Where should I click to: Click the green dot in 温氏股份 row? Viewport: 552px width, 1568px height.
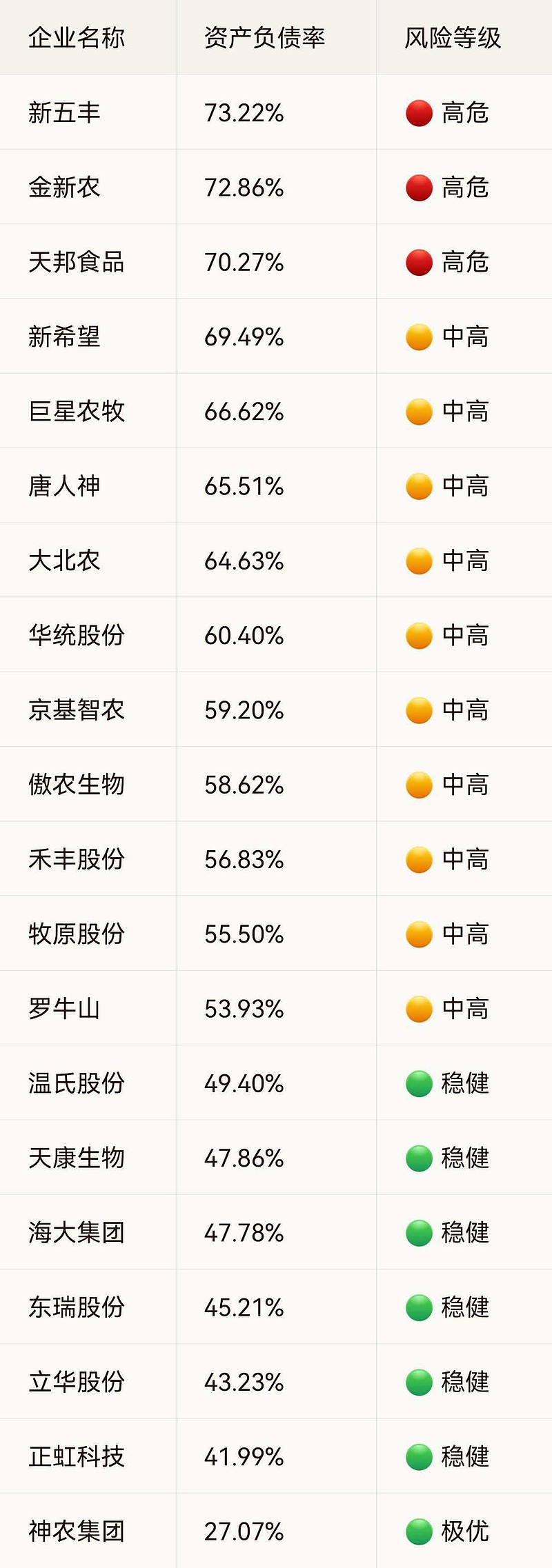419,1083
